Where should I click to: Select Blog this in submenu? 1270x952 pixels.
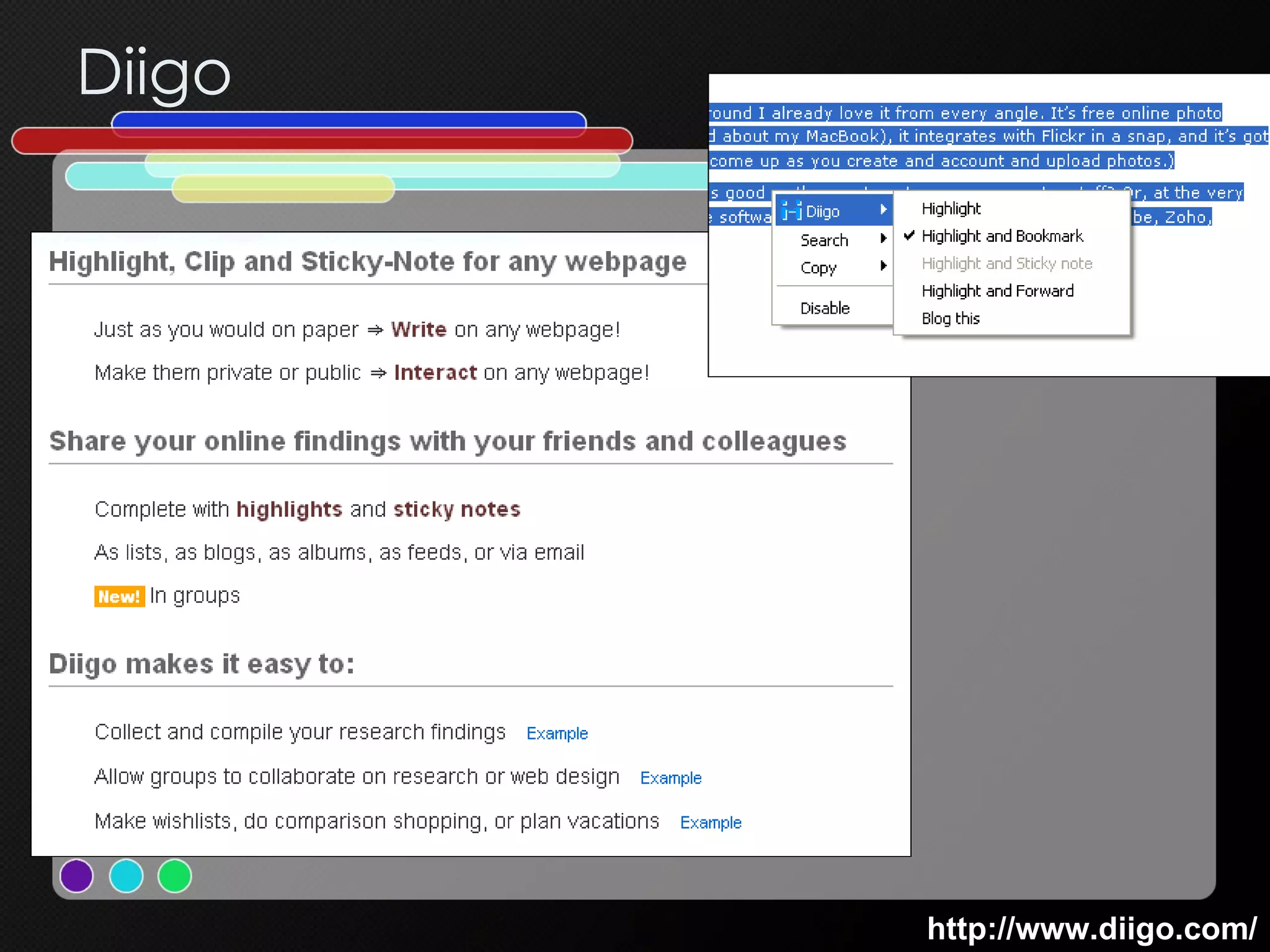950,319
